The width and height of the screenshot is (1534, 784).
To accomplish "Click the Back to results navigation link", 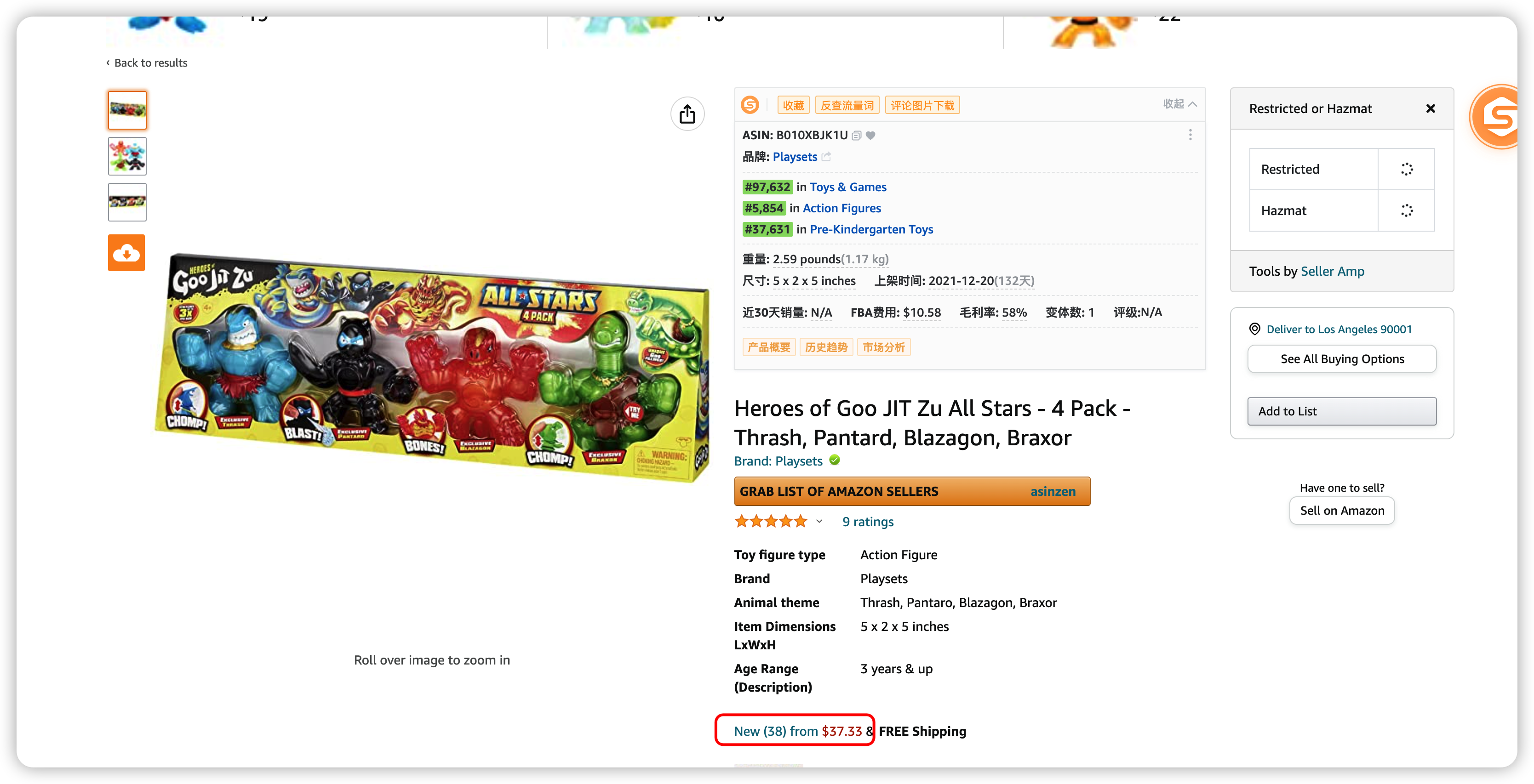I will point(149,62).
